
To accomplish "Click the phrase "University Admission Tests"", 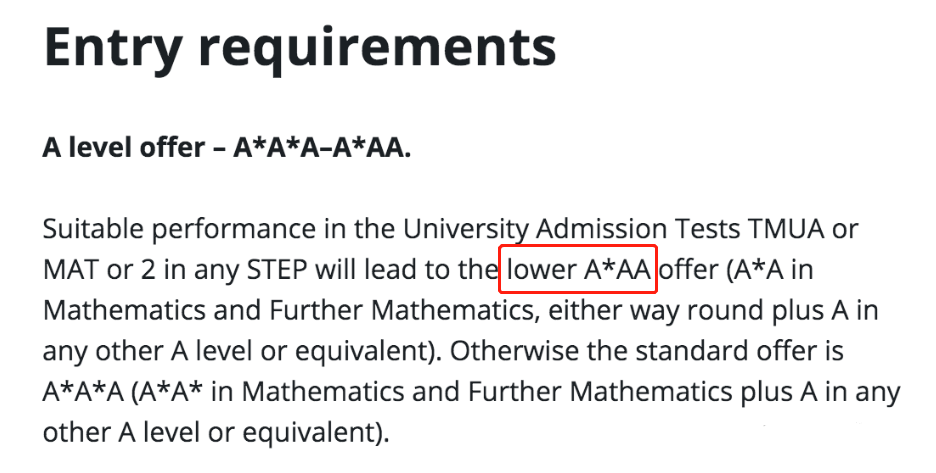I will click(571, 229).
